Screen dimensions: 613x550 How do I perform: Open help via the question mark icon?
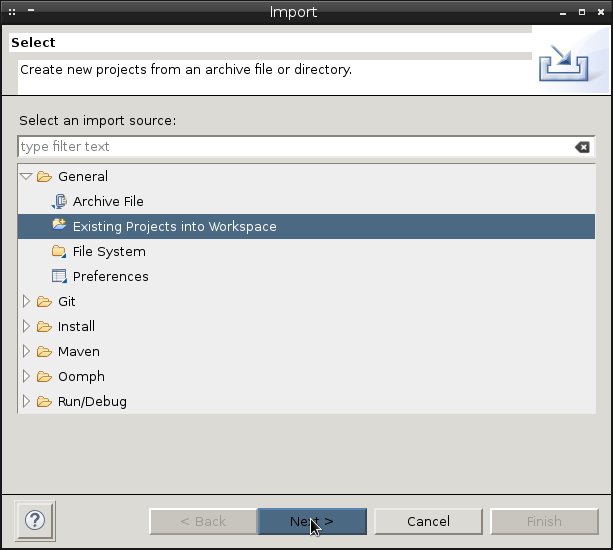[x=35, y=521]
